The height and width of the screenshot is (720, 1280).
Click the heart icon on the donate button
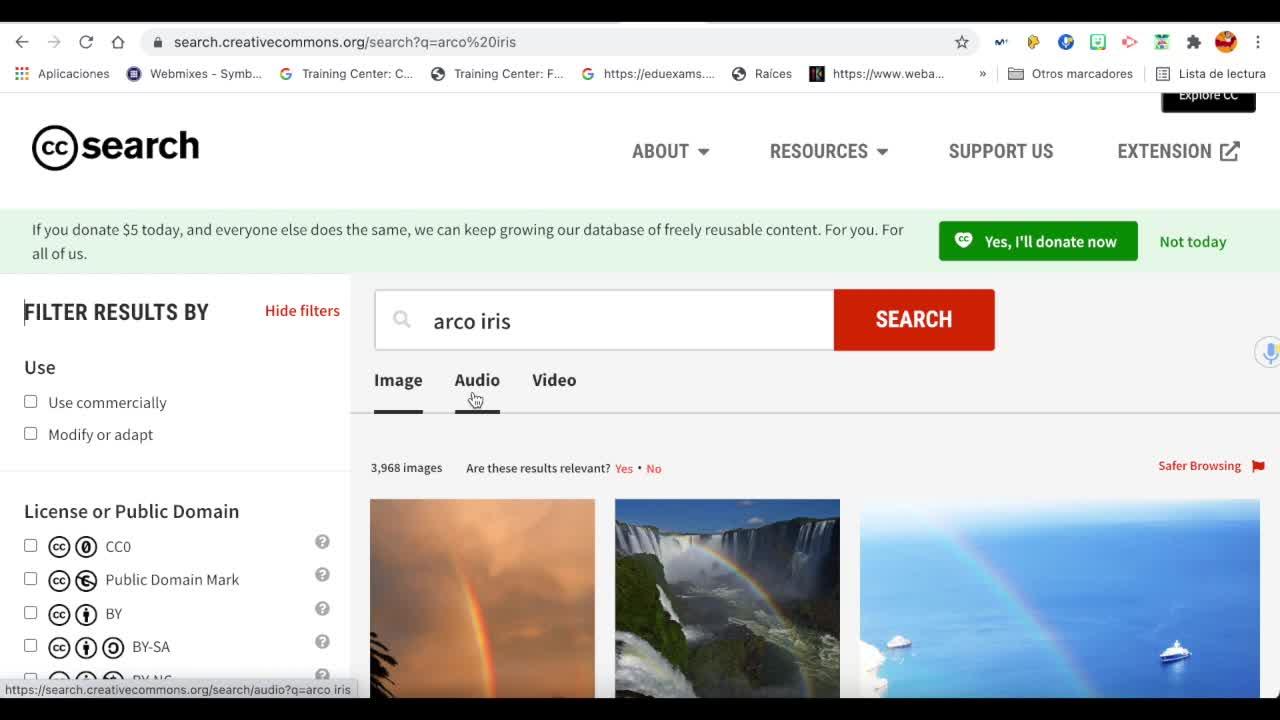(x=963, y=240)
